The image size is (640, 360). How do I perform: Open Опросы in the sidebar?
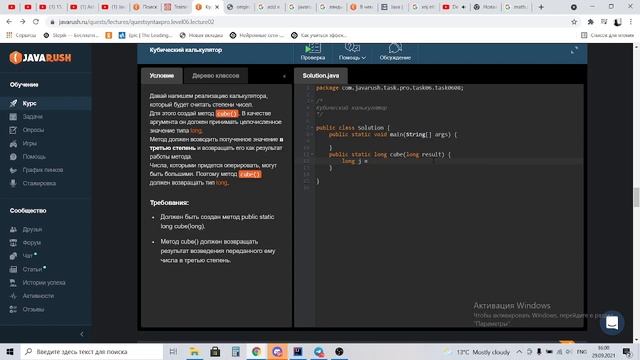[33, 130]
